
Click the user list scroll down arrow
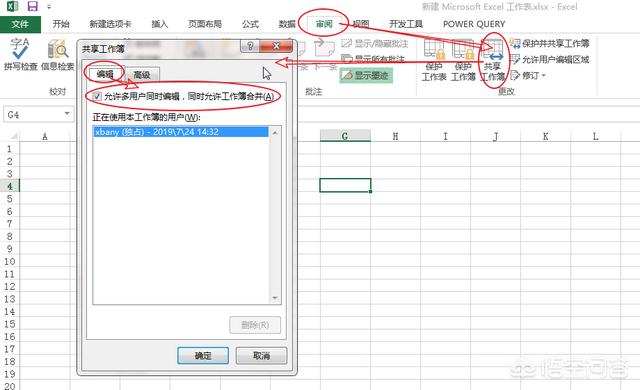[x=275, y=298]
